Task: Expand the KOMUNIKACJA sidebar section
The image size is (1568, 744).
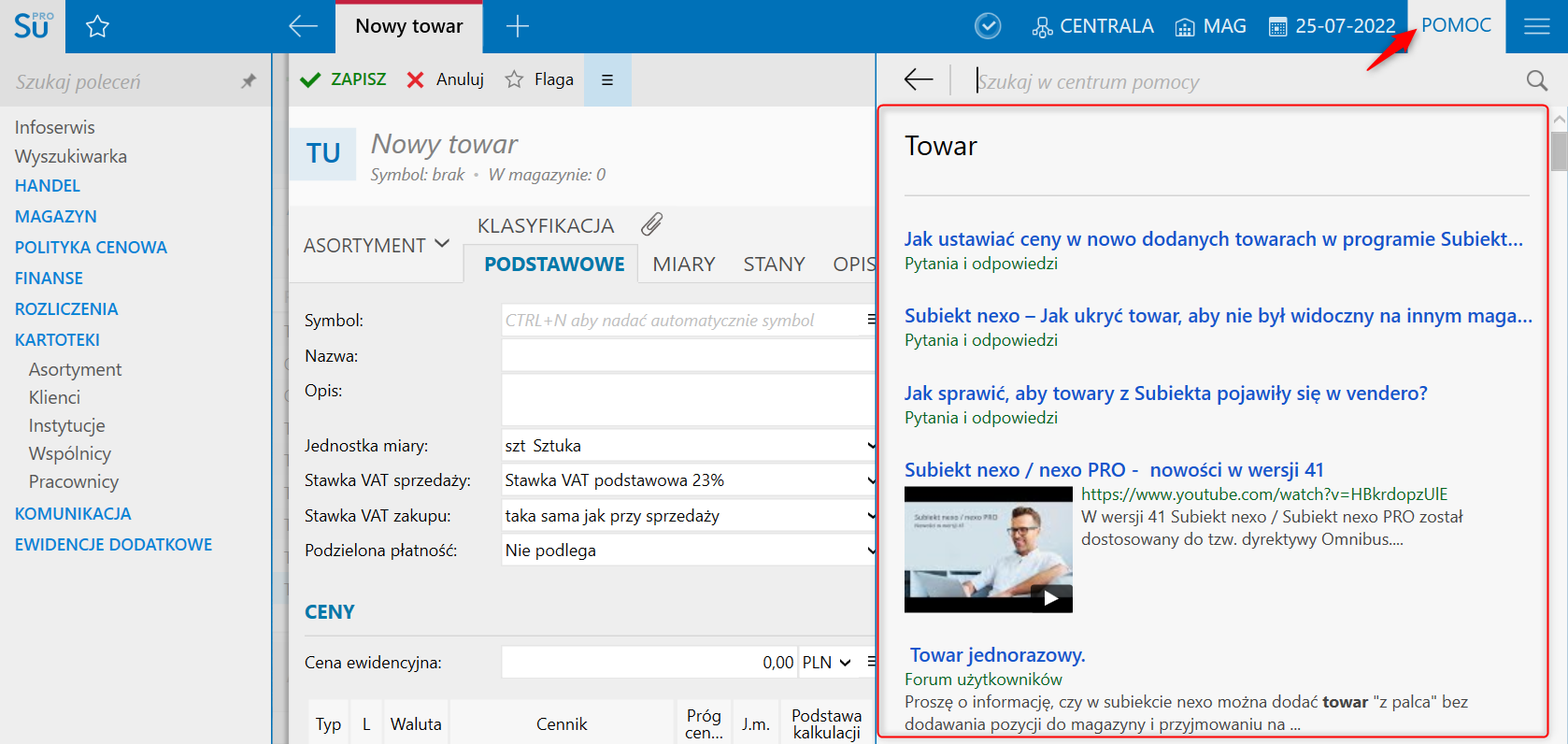Action: click(73, 514)
